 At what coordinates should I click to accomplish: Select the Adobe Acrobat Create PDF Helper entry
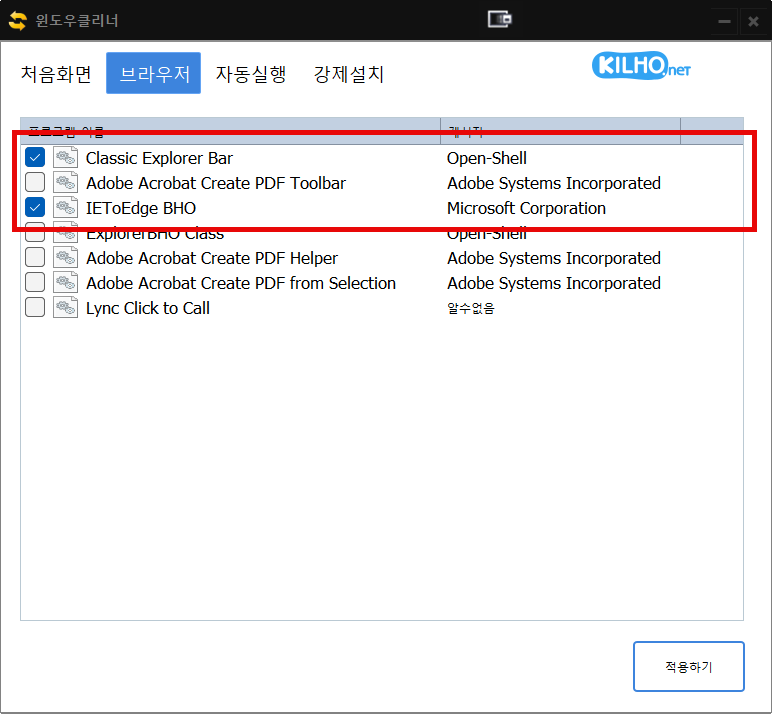212,258
